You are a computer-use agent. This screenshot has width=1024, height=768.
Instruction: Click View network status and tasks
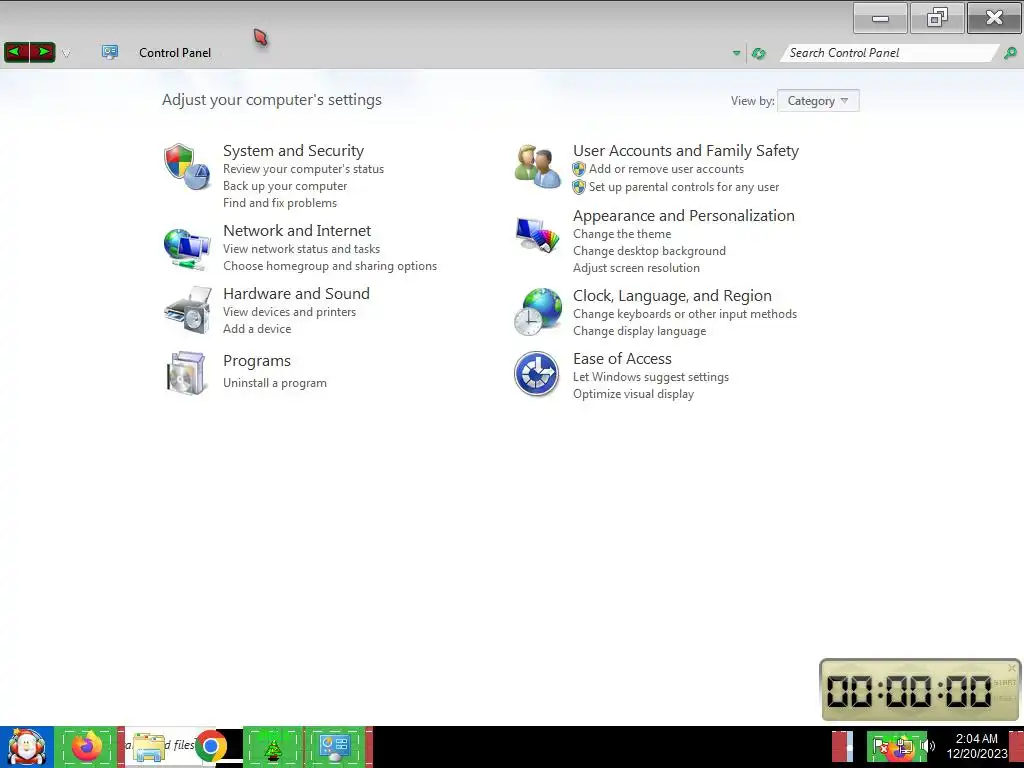coord(301,249)
